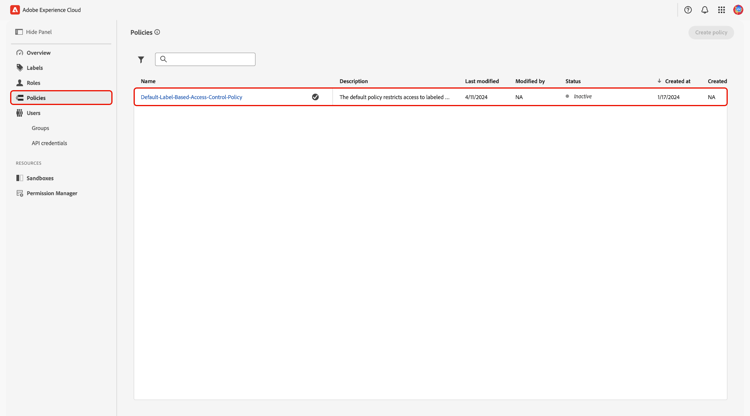Open Default-Label-Based-Access-Control-Policy link
The height and width of the screenshot is (416, 750).
coord(191,97)
